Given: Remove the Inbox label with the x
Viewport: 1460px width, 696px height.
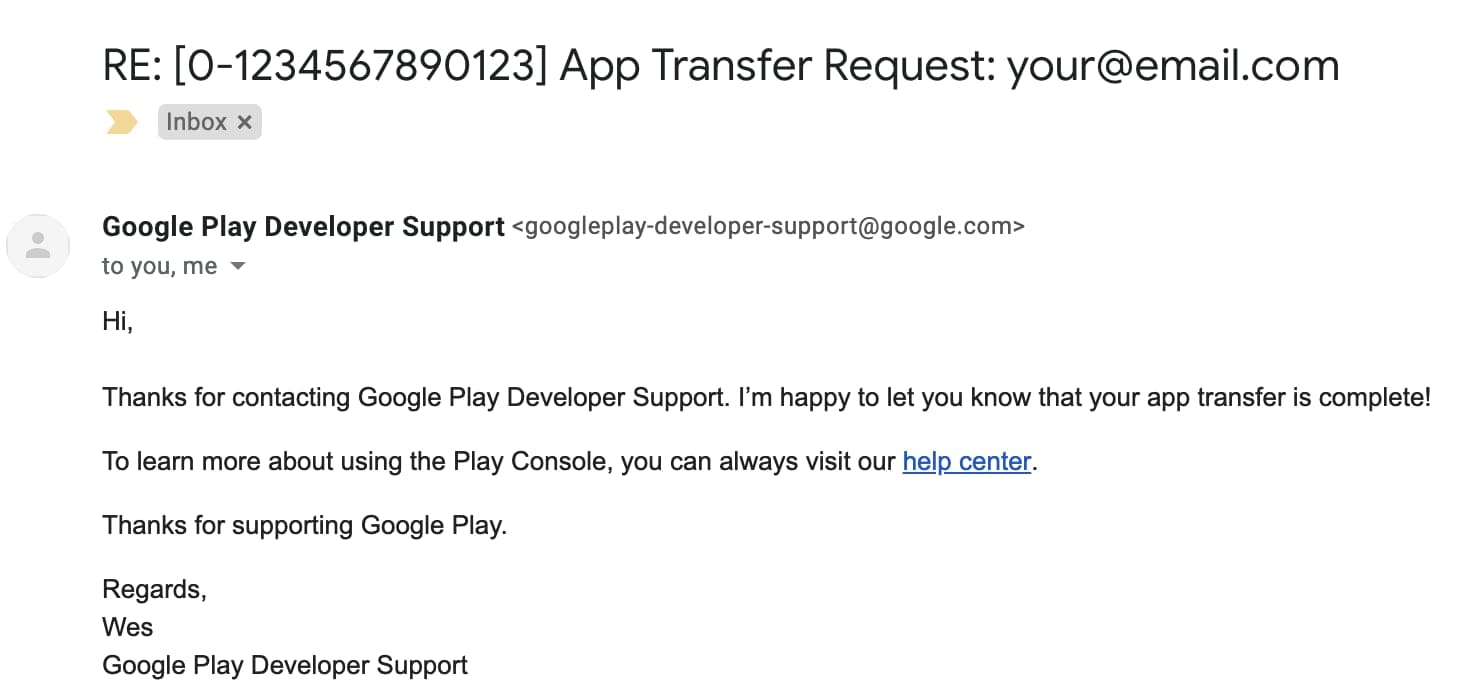Looking at the screenshot, I should click(245, 123).
